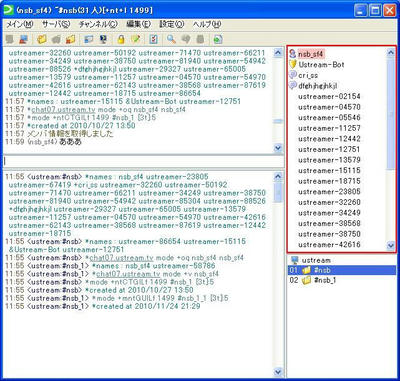This screenshot has height=381, width=400.
Task: Select ustreamer-15115 in the member list
Action: pos(329,171)
